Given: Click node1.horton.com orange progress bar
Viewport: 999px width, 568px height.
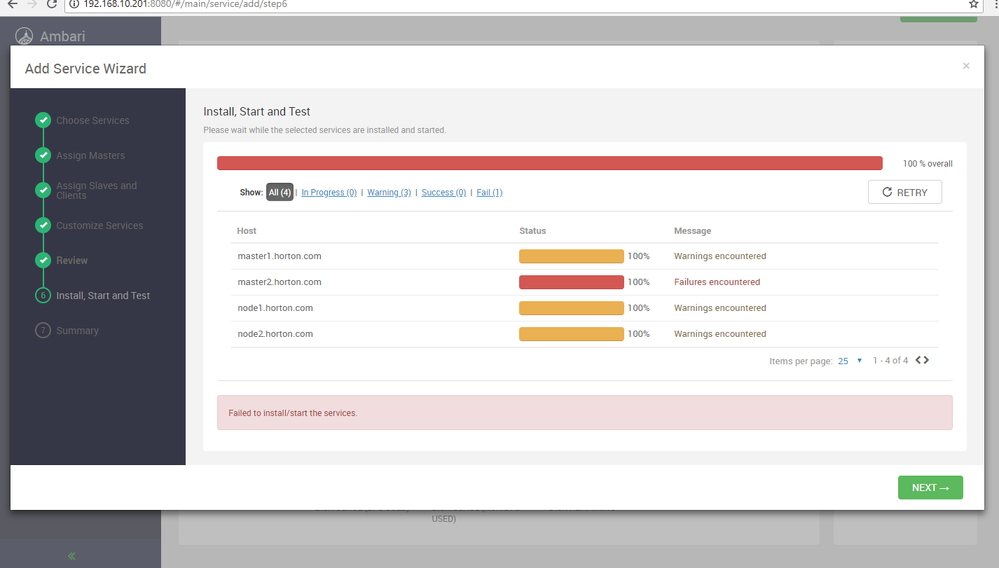Looking at the screenshot, I should pyautogui.click(x=571, y=308).
